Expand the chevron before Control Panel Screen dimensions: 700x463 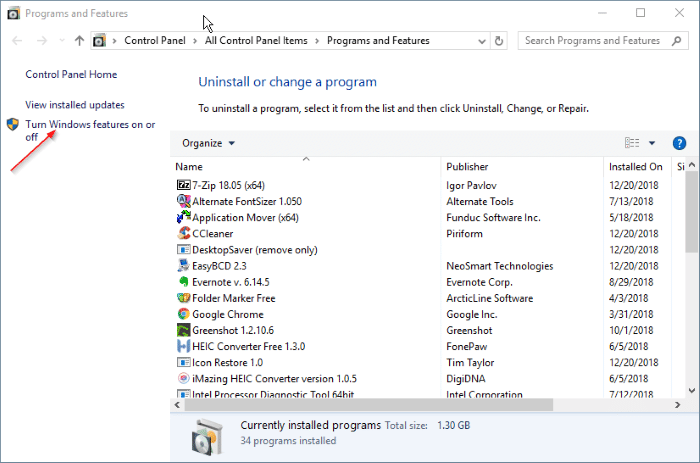coord(114,41)
